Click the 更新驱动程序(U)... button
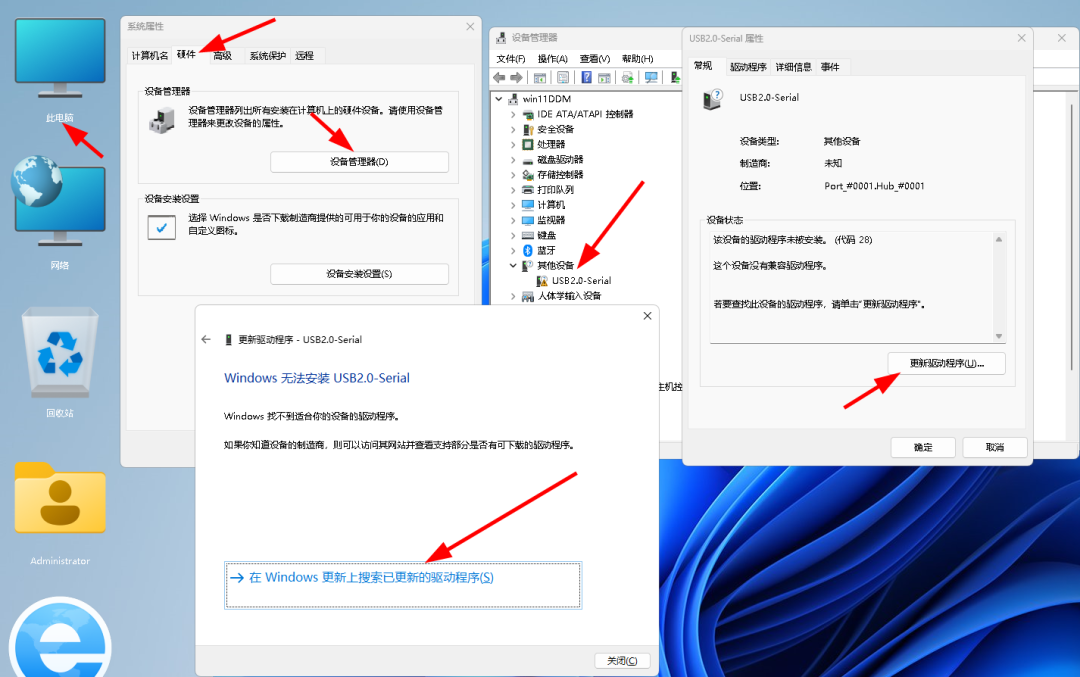This screenshot has width=1080, height=677. click(946, 364)
